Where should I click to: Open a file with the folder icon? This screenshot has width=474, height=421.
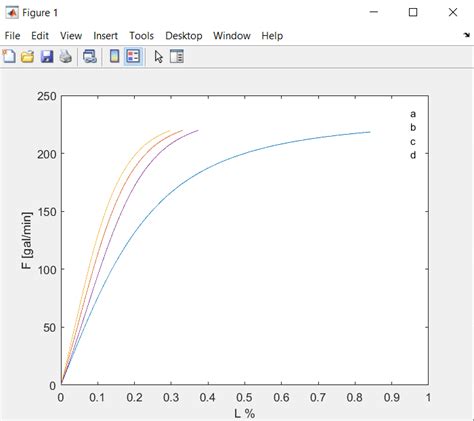pyautogui.click(x=28, y=56)
